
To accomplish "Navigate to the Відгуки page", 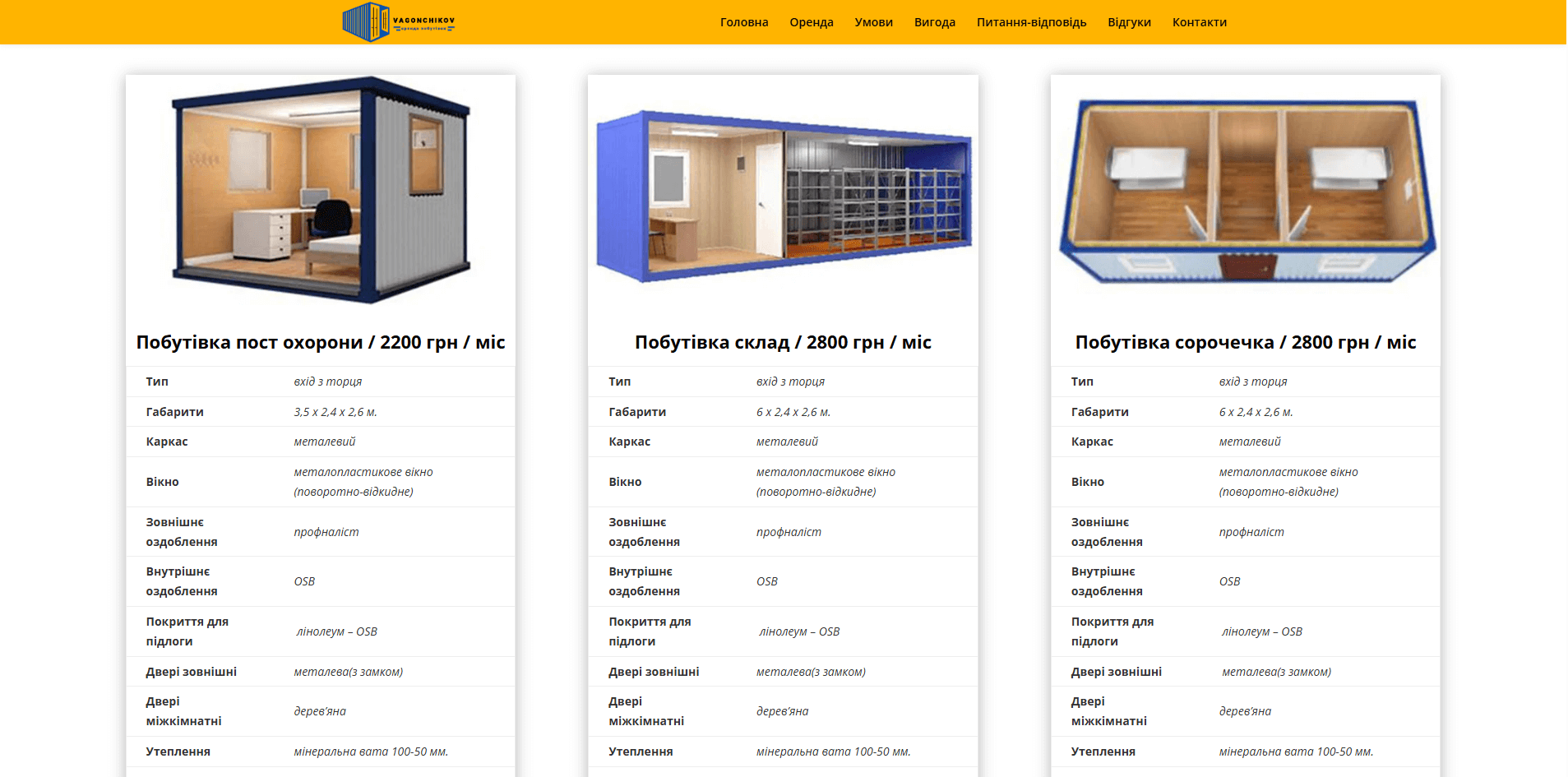I will (x=1128, y=22).
